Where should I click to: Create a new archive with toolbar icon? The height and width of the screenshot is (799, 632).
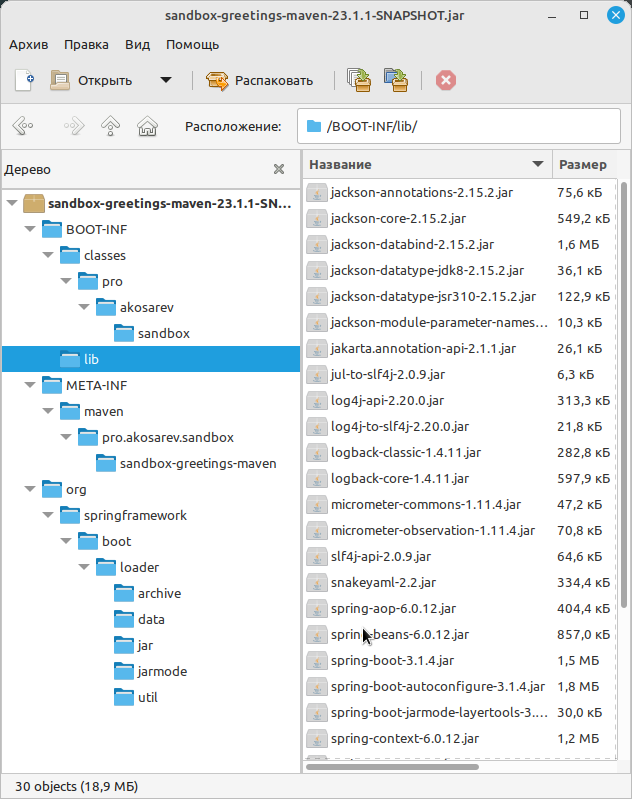coord(24,81)
